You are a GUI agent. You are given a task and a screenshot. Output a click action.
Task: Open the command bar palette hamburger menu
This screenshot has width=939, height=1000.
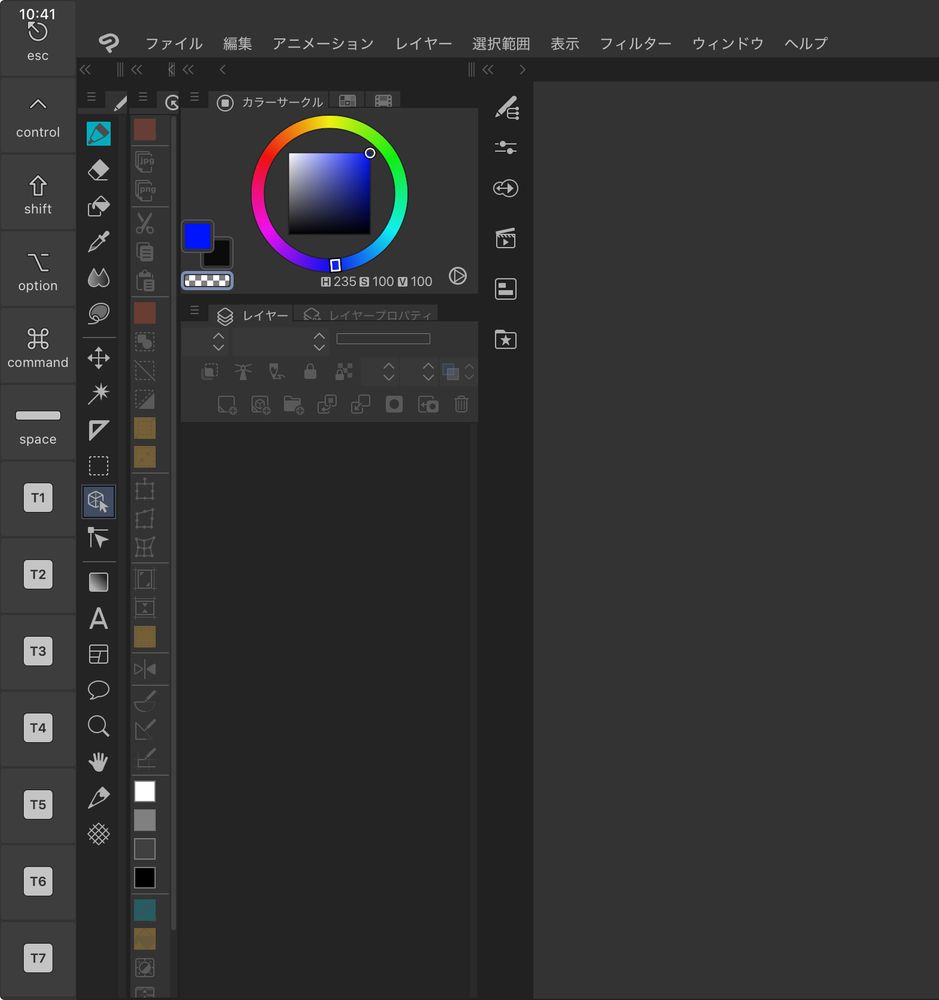[143, 97]
